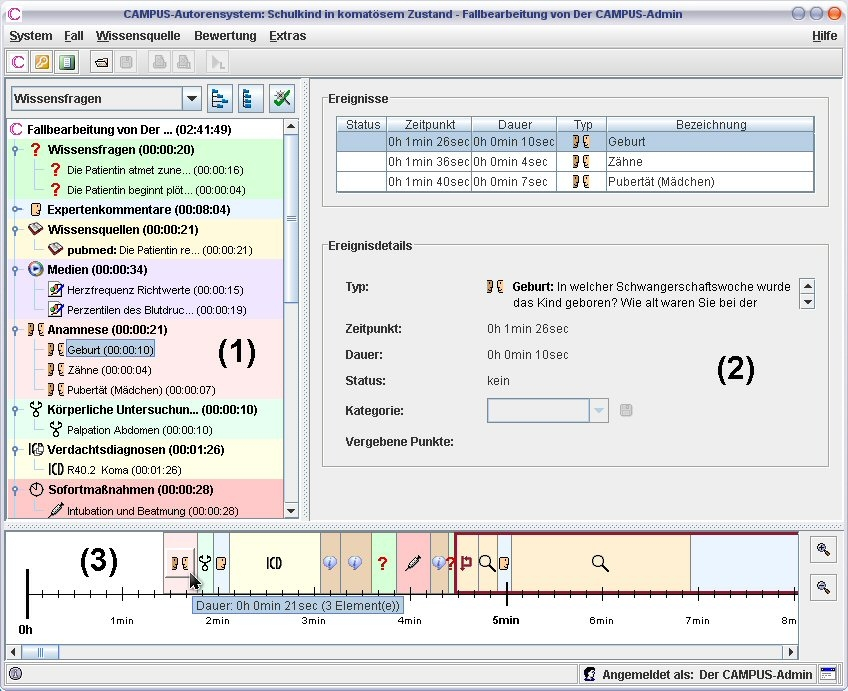Click the up arrow beside the Typ description

[x=807, y=286]
